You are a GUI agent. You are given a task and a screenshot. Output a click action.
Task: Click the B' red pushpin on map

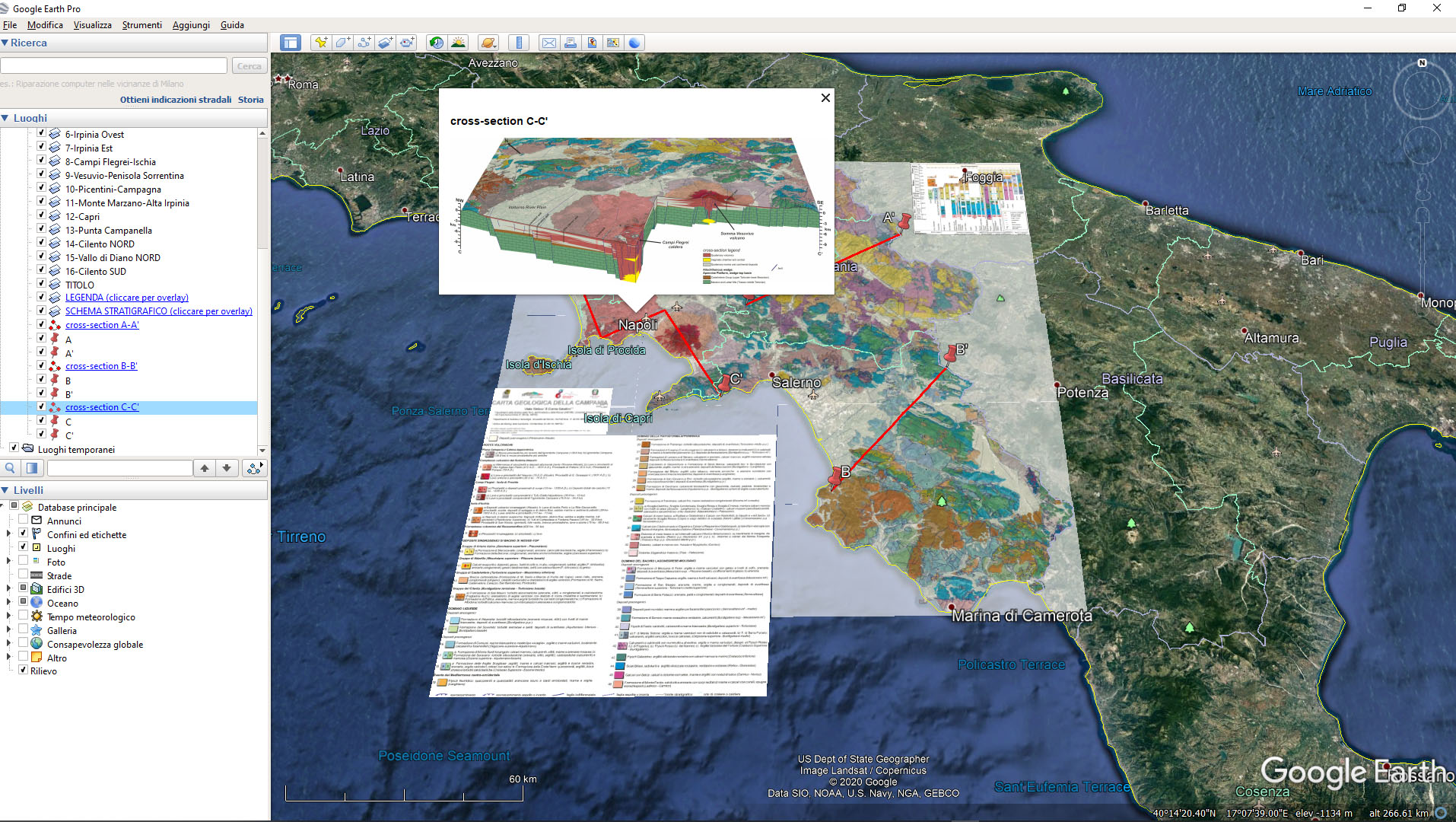click(x=950, y=354)
